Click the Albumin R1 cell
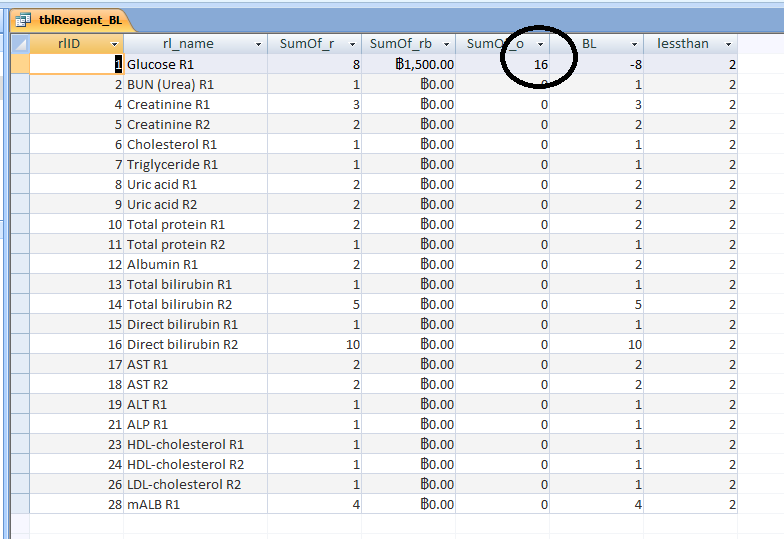This screenshot has height=539, width=784. 196,264
